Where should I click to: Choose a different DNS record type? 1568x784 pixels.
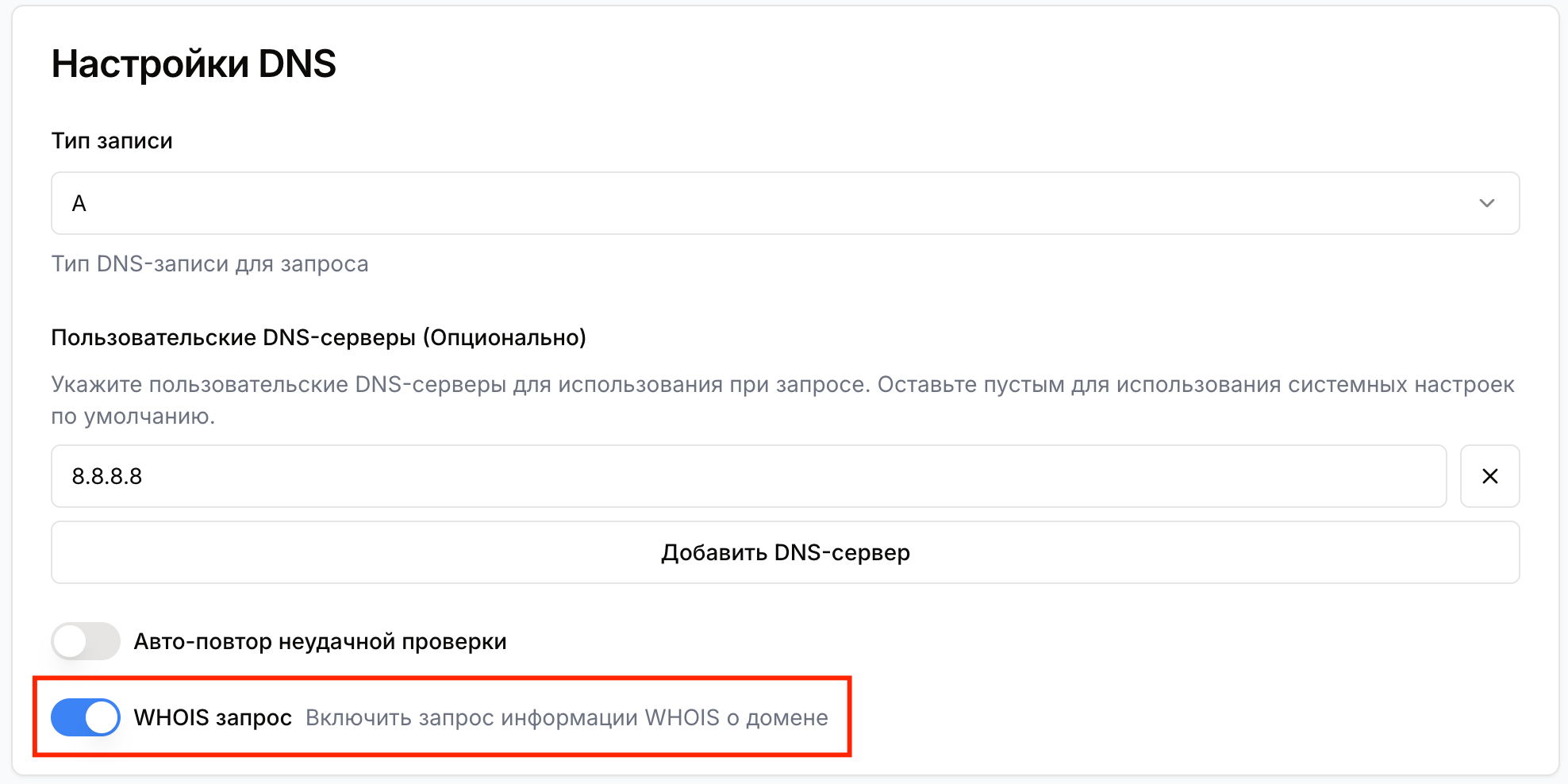[x=784, y=203]
